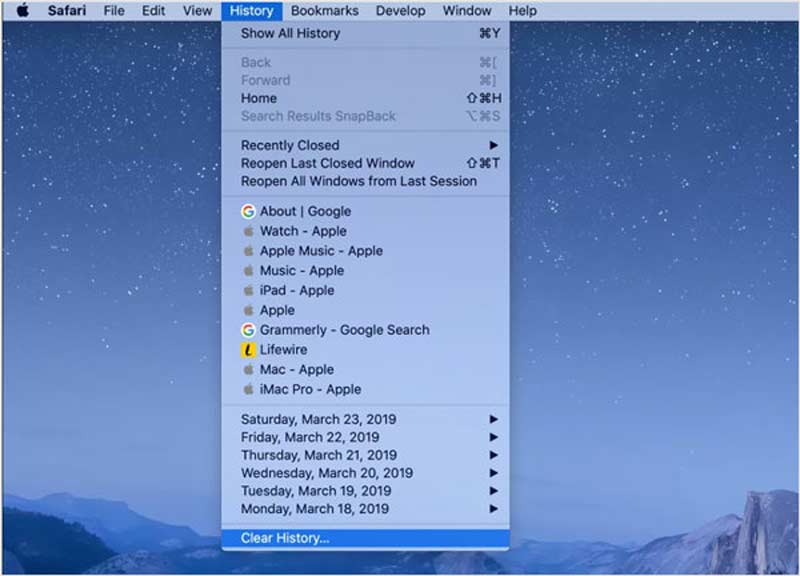Open 'iMac Pro - Apple' history entry
Screen dimensions: 800x576
365,389
